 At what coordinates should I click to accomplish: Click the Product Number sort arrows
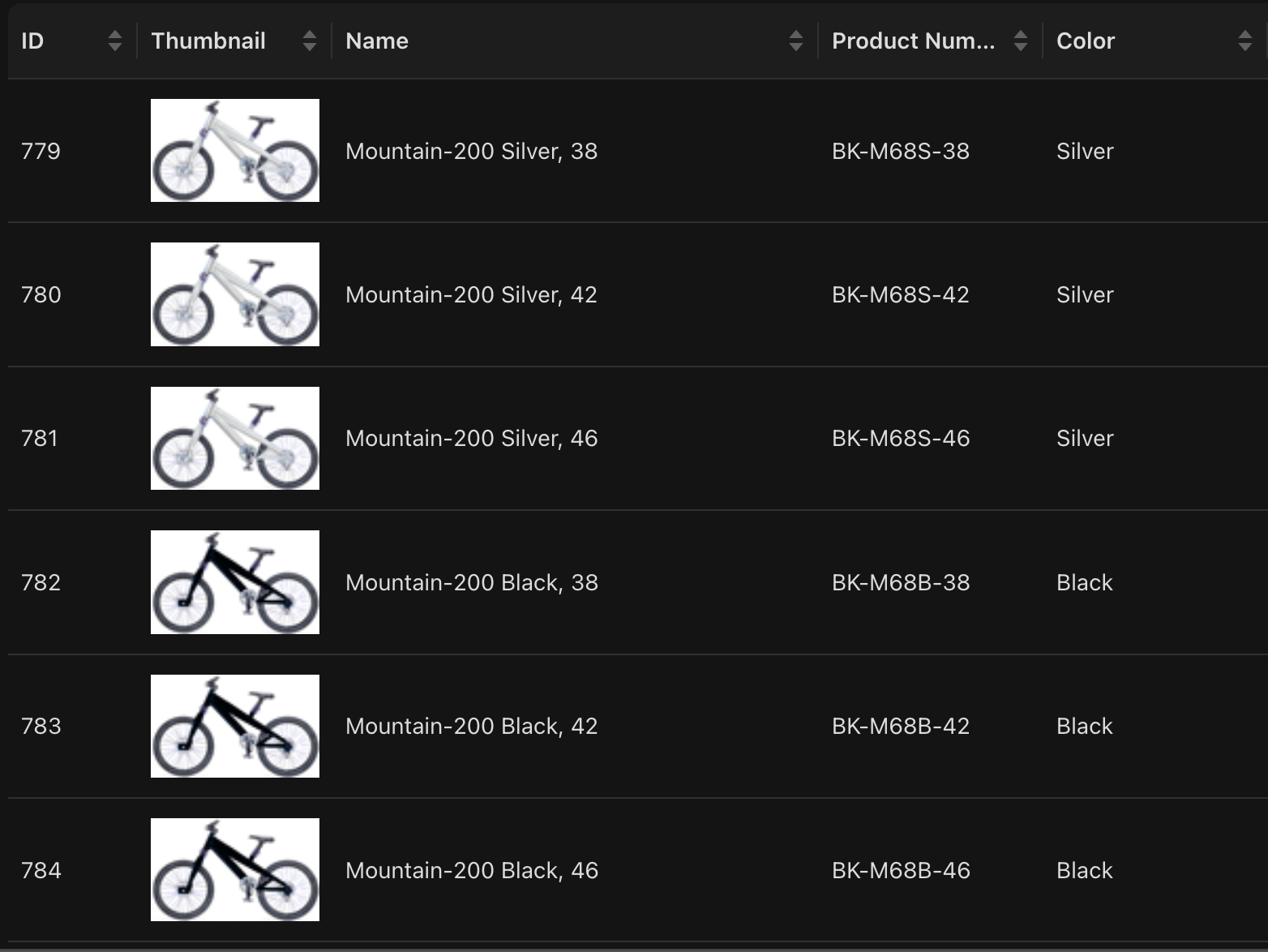1021,41
